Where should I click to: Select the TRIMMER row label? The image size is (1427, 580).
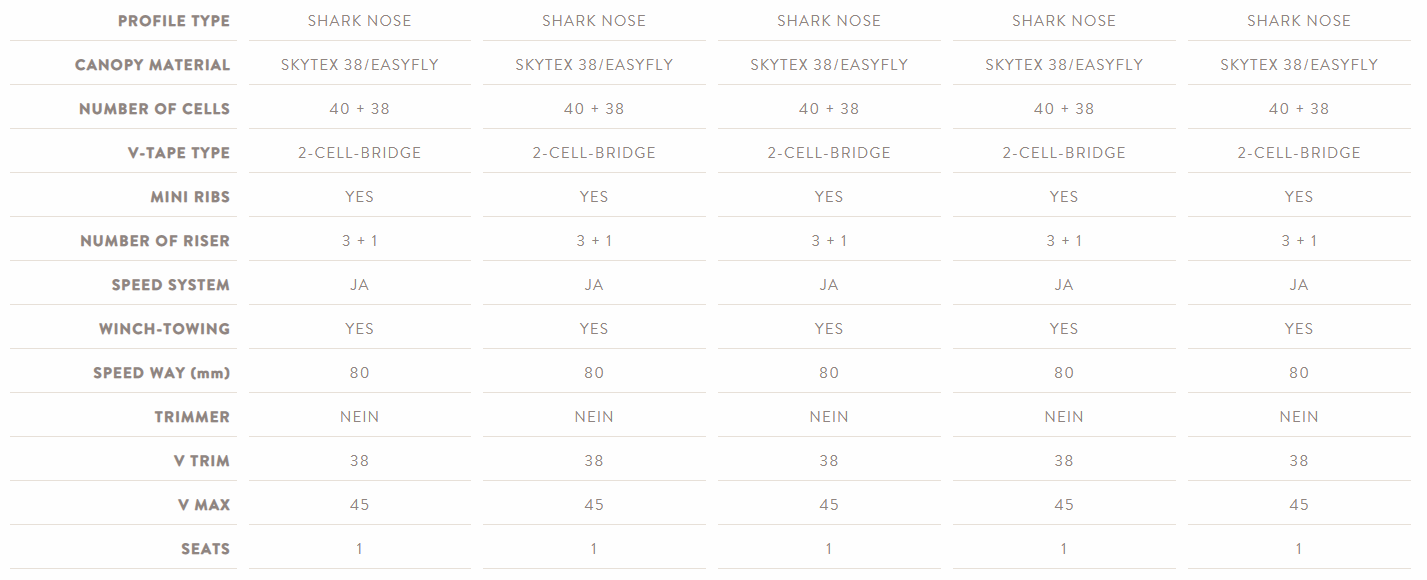point(192,417)
